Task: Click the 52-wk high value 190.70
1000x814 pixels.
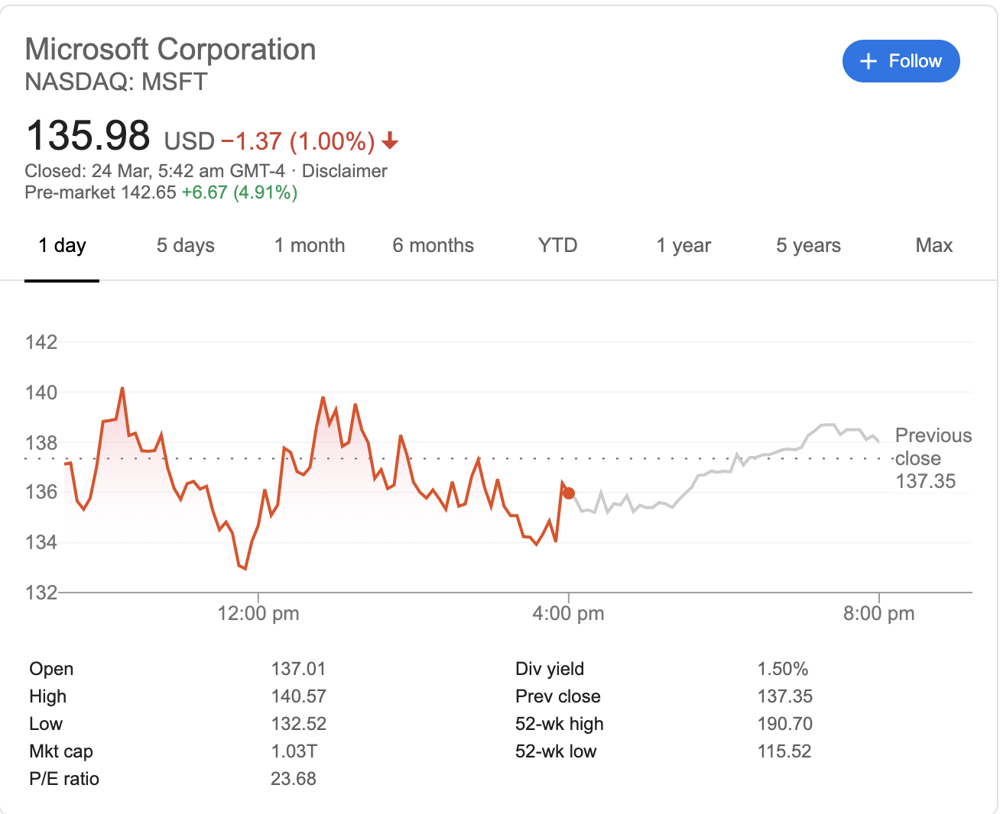Action: [x=785, y=724]
